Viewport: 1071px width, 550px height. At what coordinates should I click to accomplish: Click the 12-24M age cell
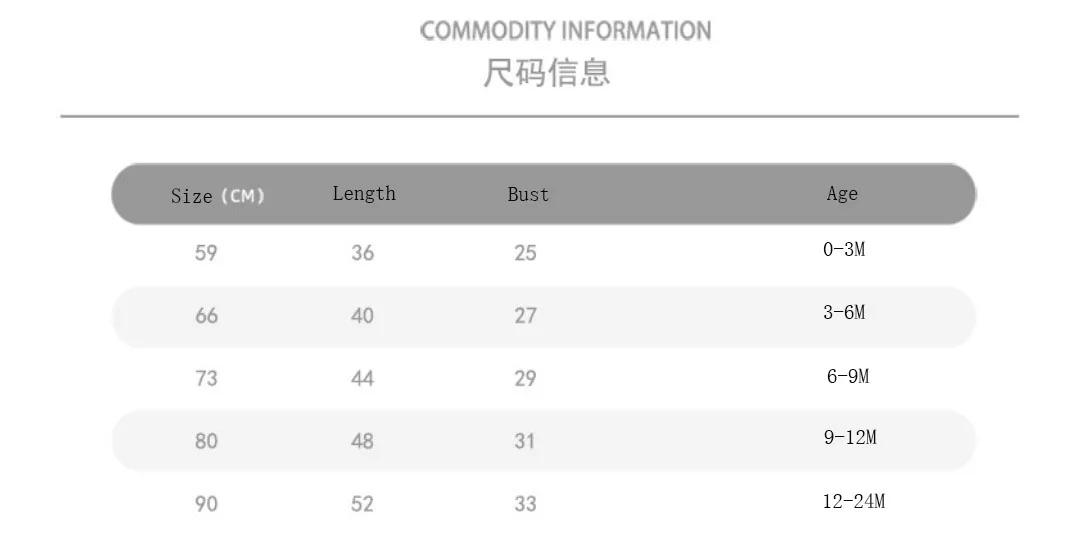coord(854,502)
